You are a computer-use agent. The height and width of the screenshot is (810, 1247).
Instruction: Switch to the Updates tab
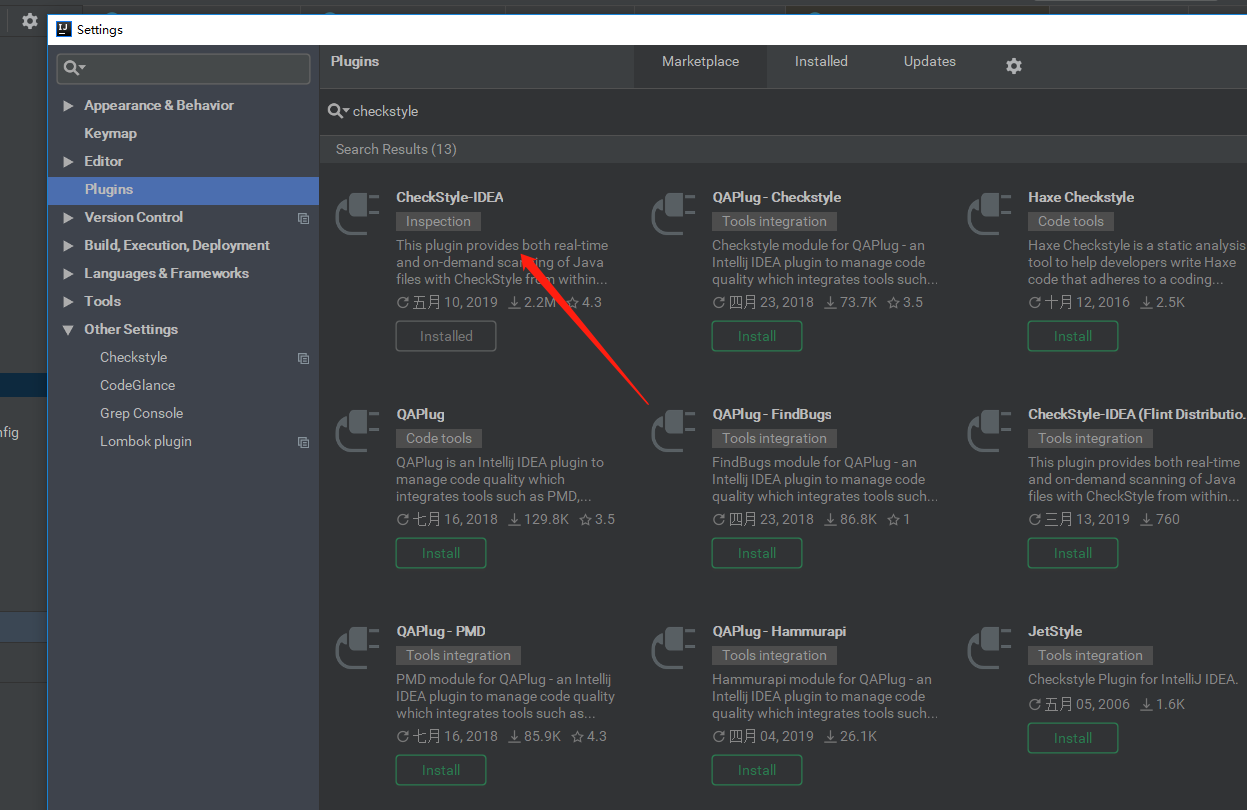[930, 62]
